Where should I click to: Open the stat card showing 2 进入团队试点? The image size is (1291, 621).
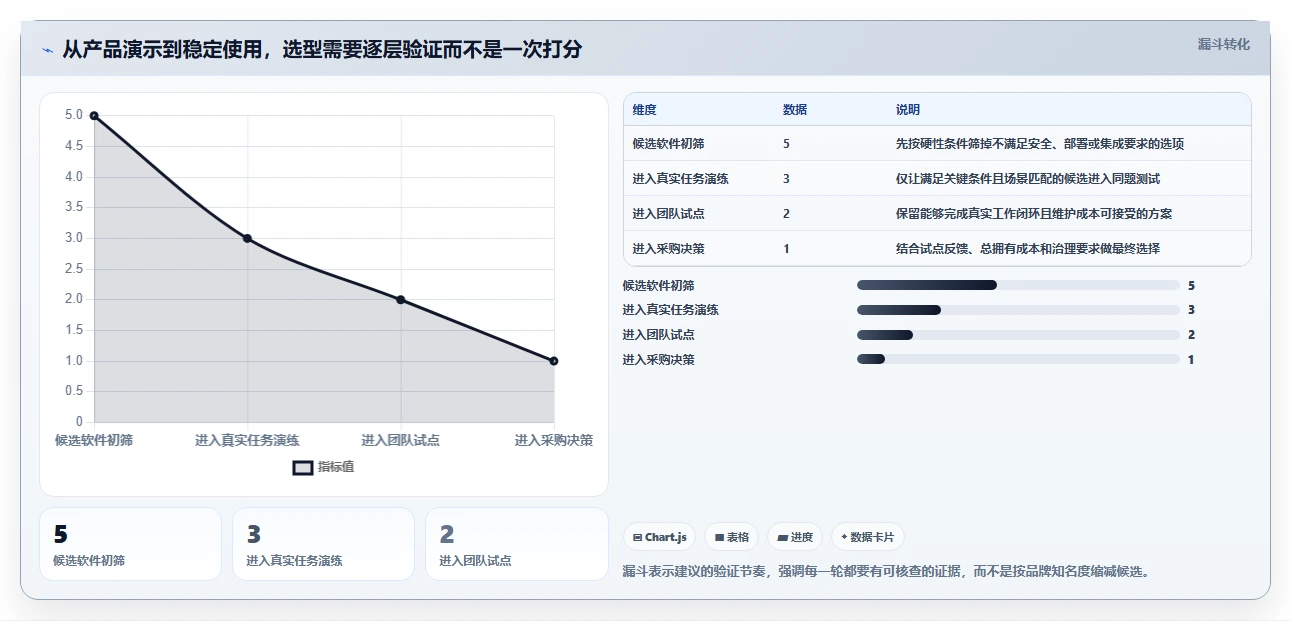coord(517,544)
